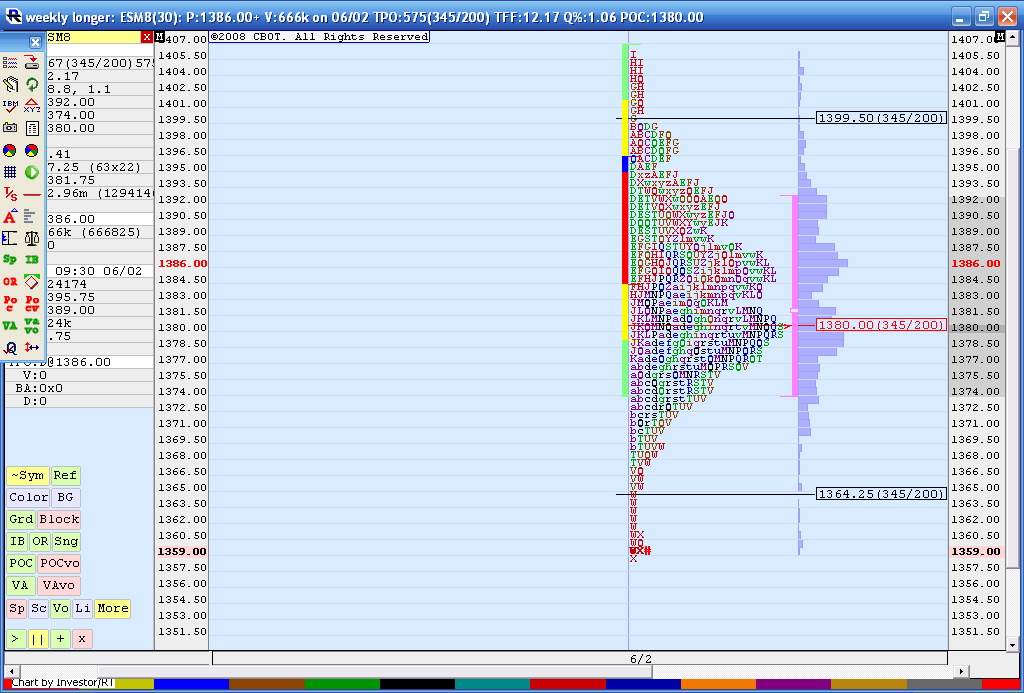Click the red horizontal arrows icon
This screenshot has width=1024, height=693.
pyautogui.click(x=31, y=347)
